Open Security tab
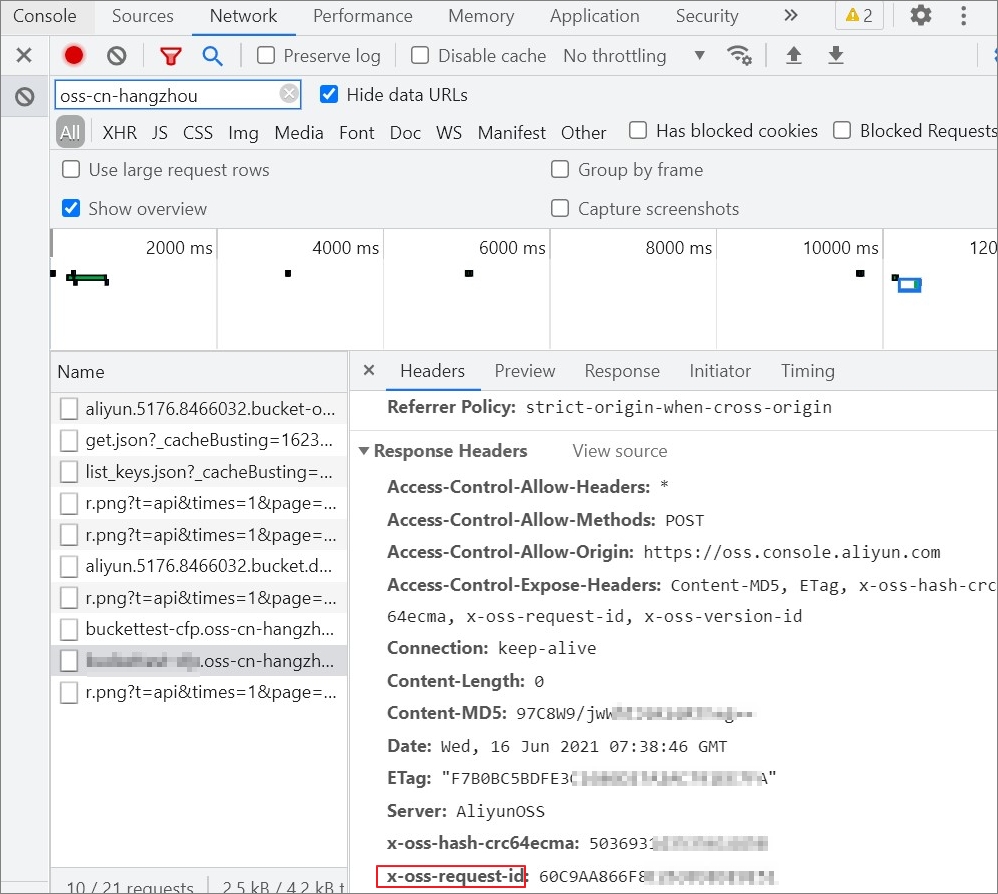This screenshot has width=998, height=894. pyautogui.click(x=706, y=16)
